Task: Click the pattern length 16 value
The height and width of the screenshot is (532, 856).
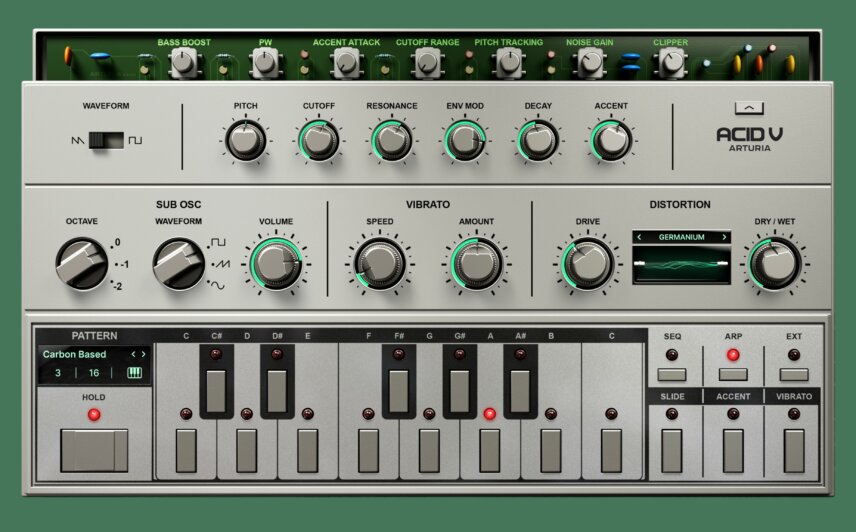Action: (94, 373)
